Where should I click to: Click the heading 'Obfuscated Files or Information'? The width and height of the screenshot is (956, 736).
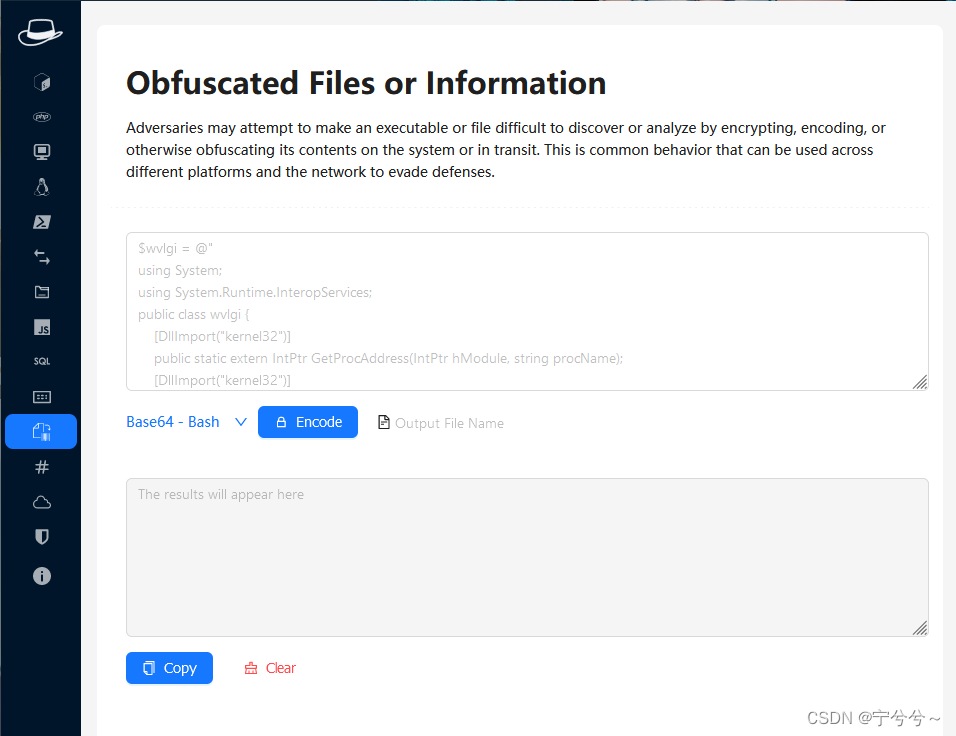(366, 83)
